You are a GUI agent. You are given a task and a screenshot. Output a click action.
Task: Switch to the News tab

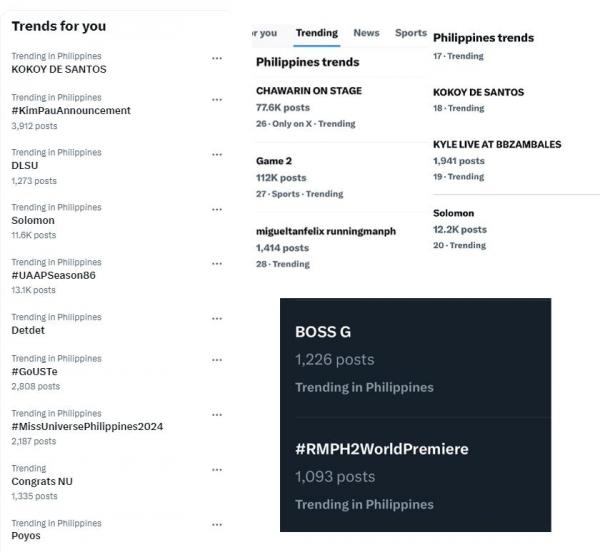tap(366, 33)
